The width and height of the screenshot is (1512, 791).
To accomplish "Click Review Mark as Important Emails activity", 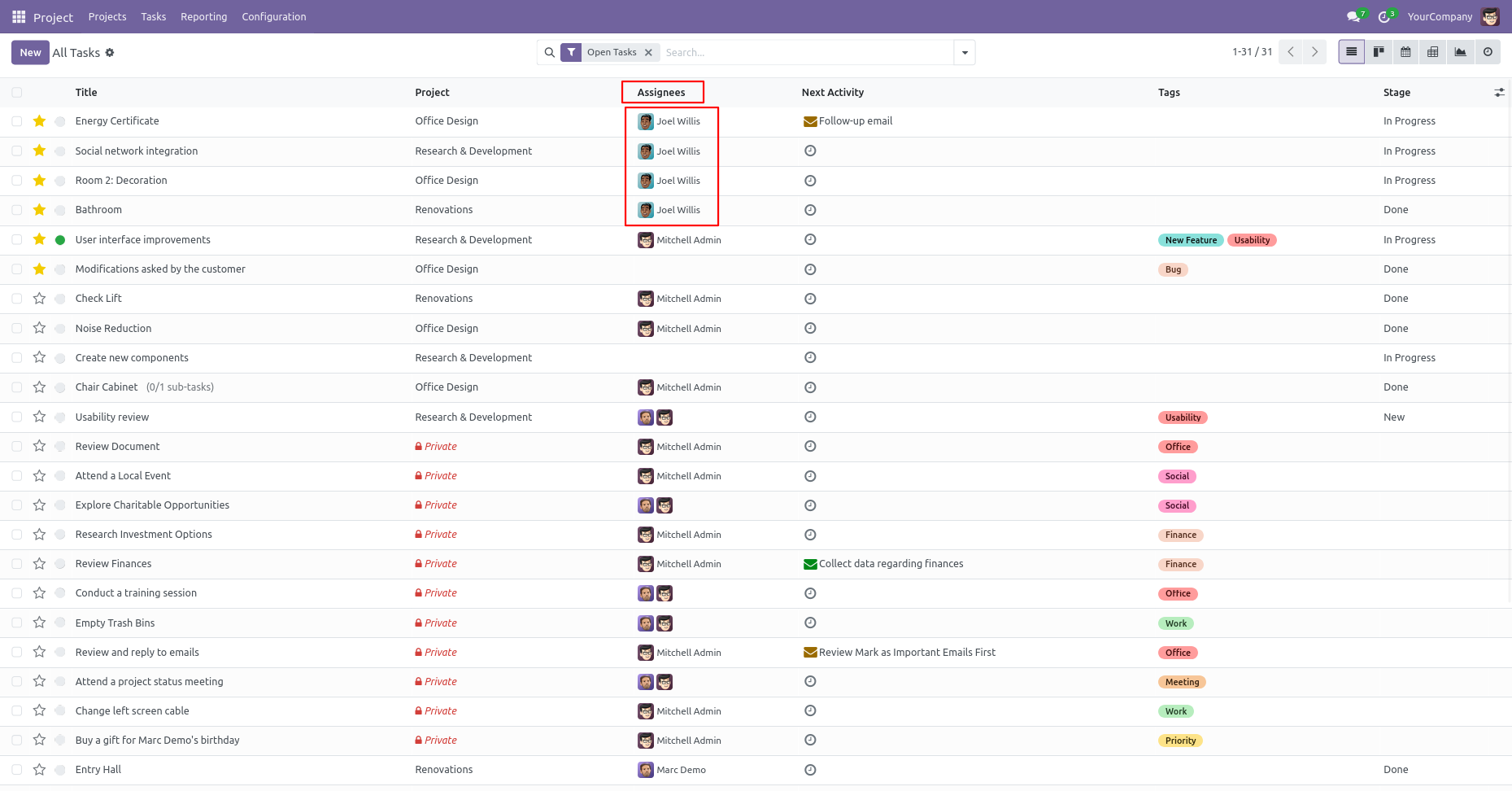I will pos(900,653).
